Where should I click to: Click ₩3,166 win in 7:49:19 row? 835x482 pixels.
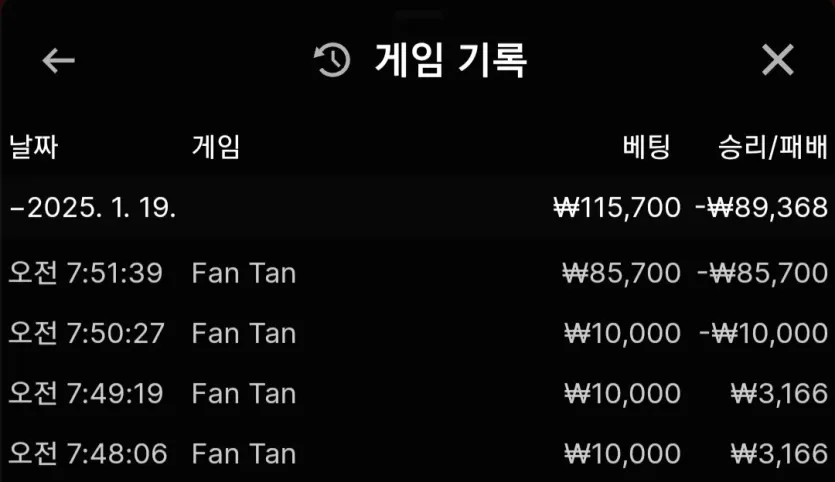pos(780,394)
